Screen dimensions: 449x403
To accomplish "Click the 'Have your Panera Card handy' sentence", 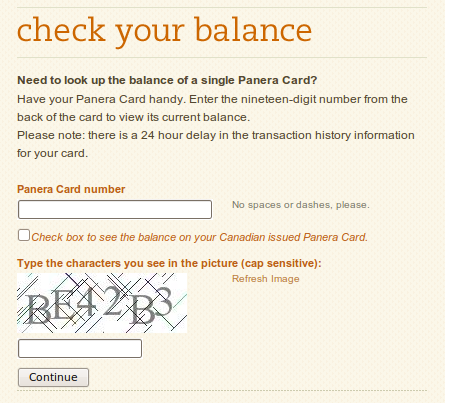I will 212,108.
